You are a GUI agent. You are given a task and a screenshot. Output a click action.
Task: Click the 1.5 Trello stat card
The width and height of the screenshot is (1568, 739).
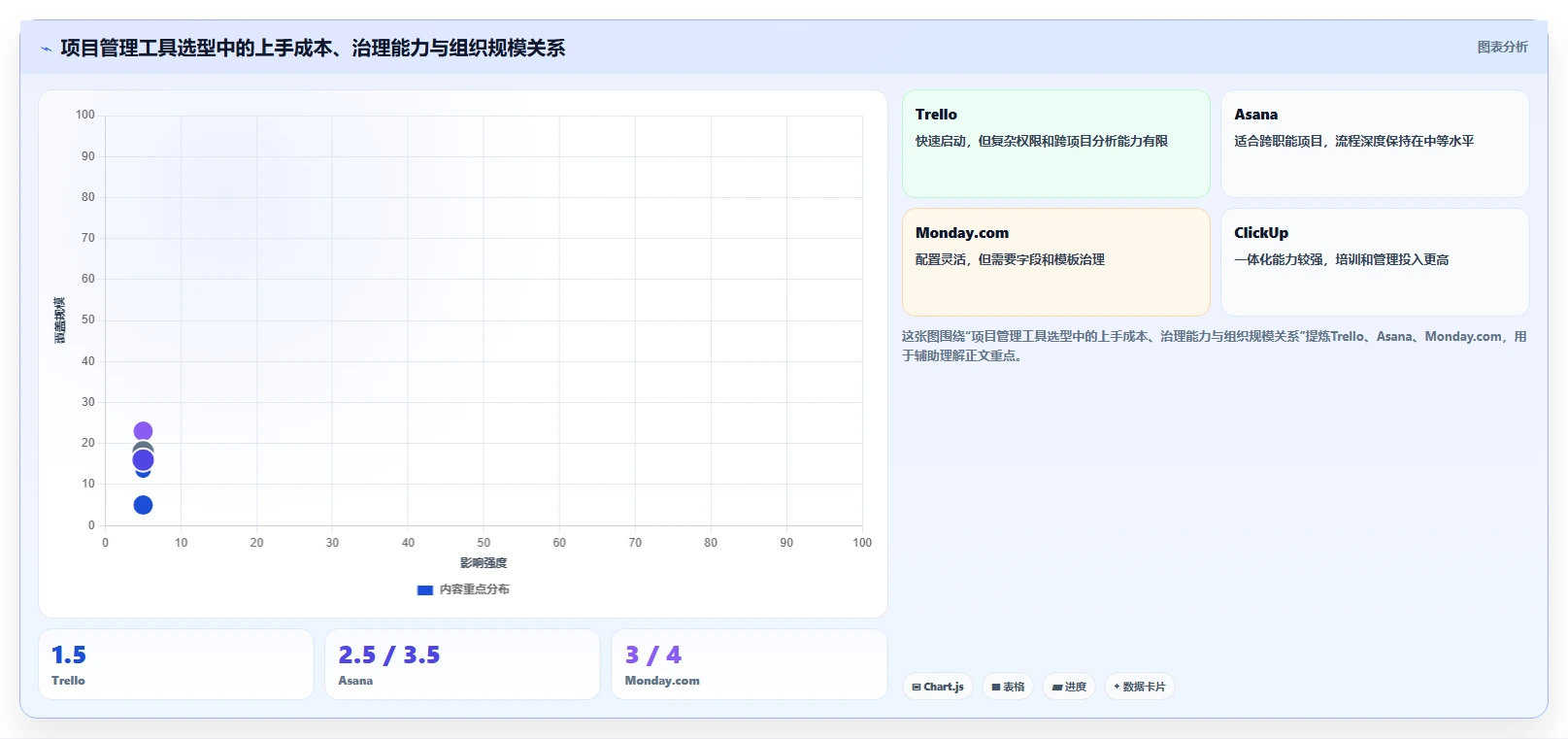[x=176, y=664]
